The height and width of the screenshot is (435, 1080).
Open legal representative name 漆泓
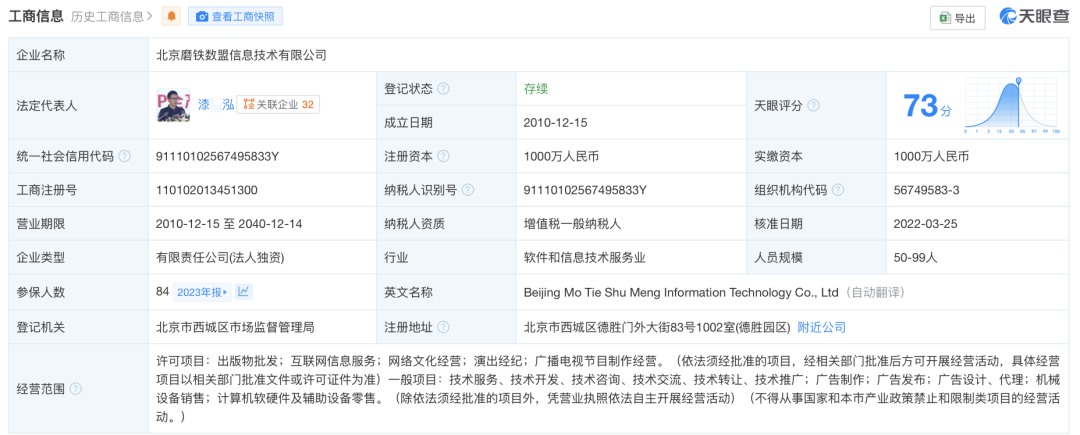tap(216, 105)
